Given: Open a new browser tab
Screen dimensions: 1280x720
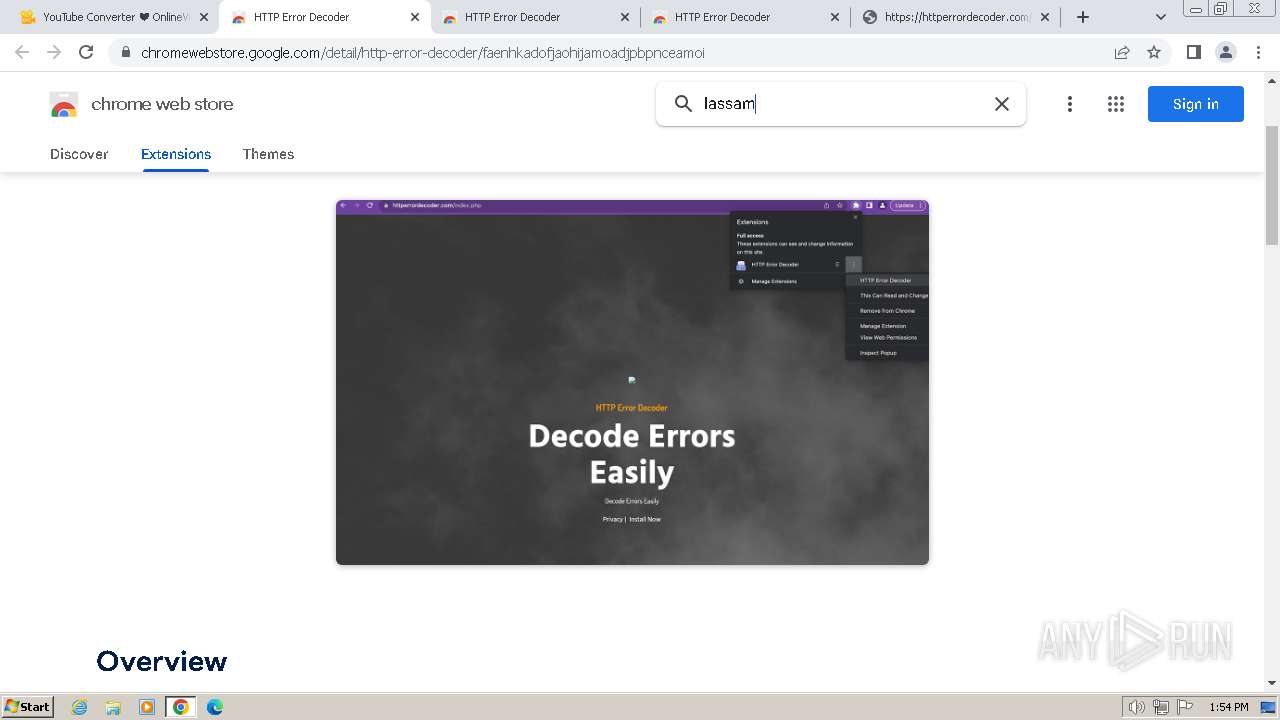Looking at the screenshot, I should click(x=1083, y=17).
